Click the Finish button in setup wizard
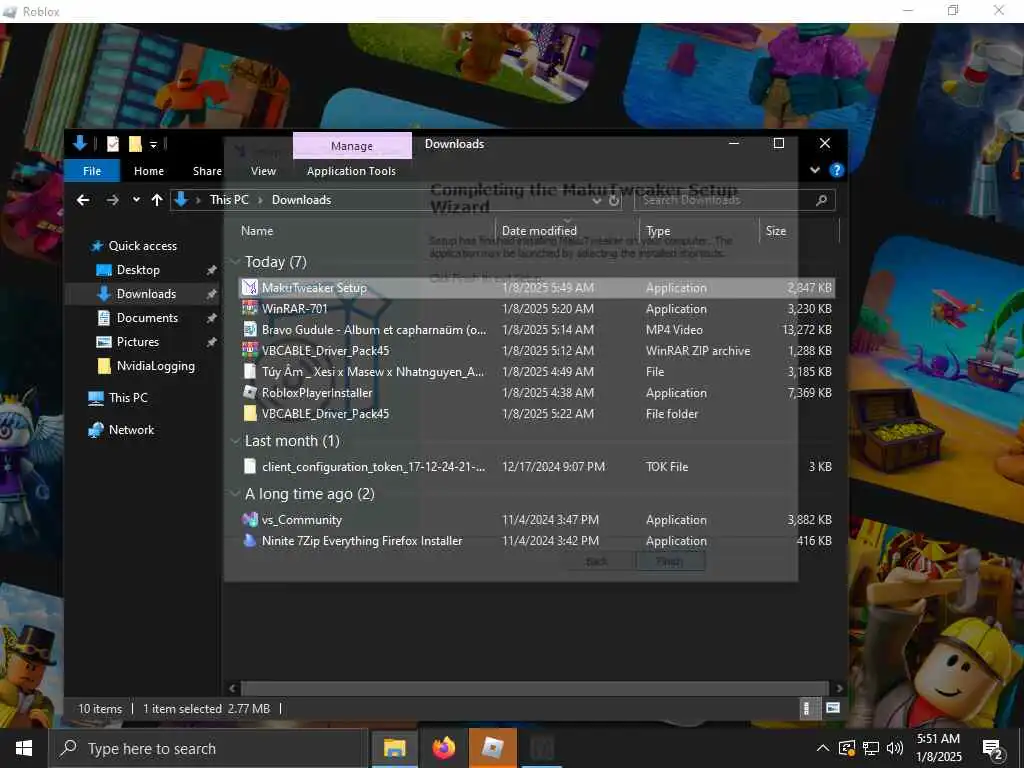 click(670, 562)
